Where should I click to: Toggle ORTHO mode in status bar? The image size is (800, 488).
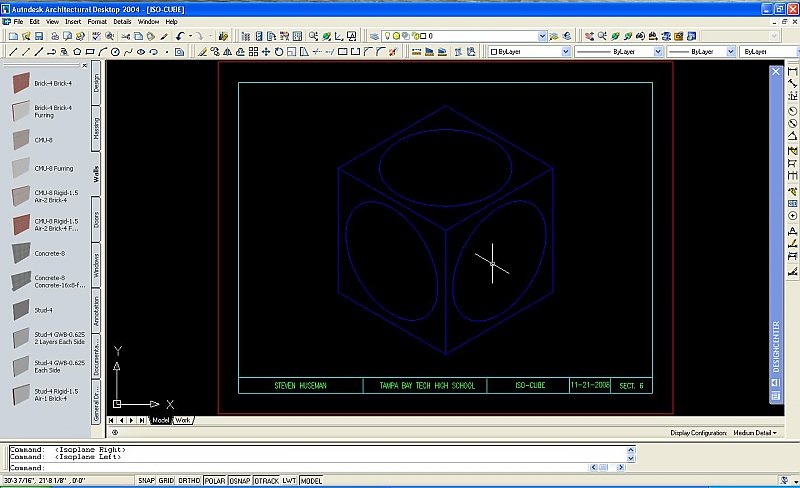pos(189,481)
